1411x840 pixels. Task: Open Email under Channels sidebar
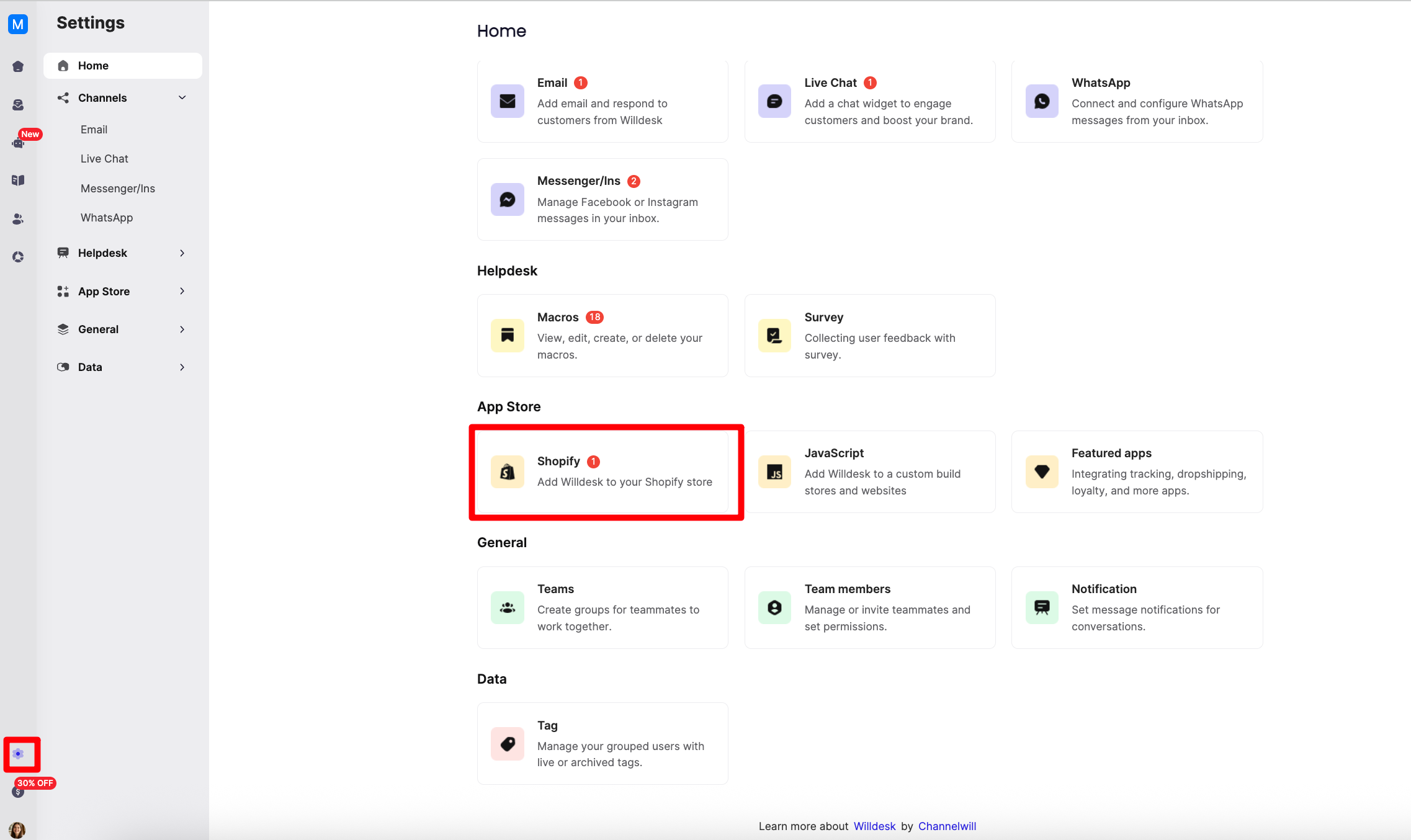(x=94, y=130)
